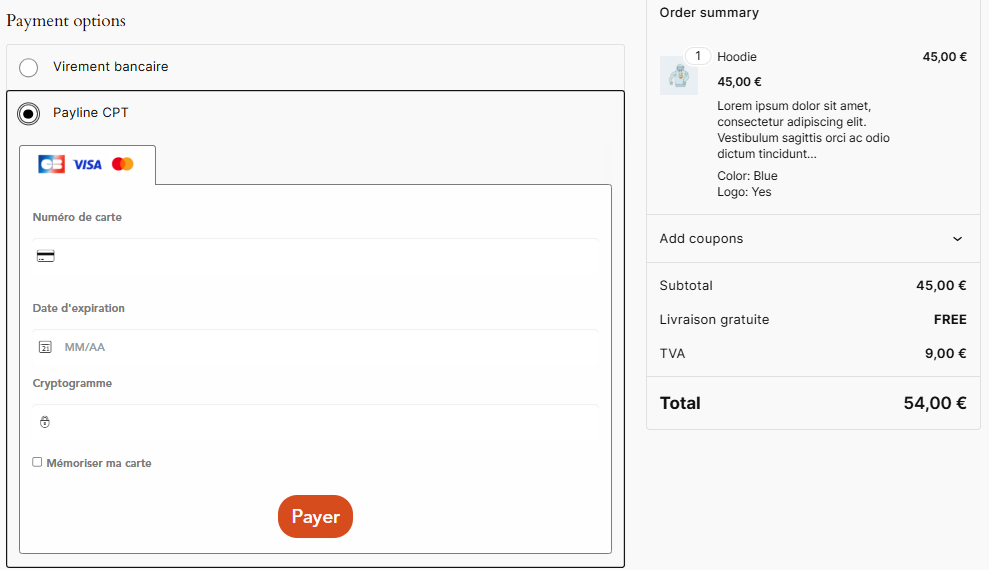The height and width of the screenshot is (570, 989).
Task: Select the Virement bancaire radio button
Action: click(x=29, y=67)
